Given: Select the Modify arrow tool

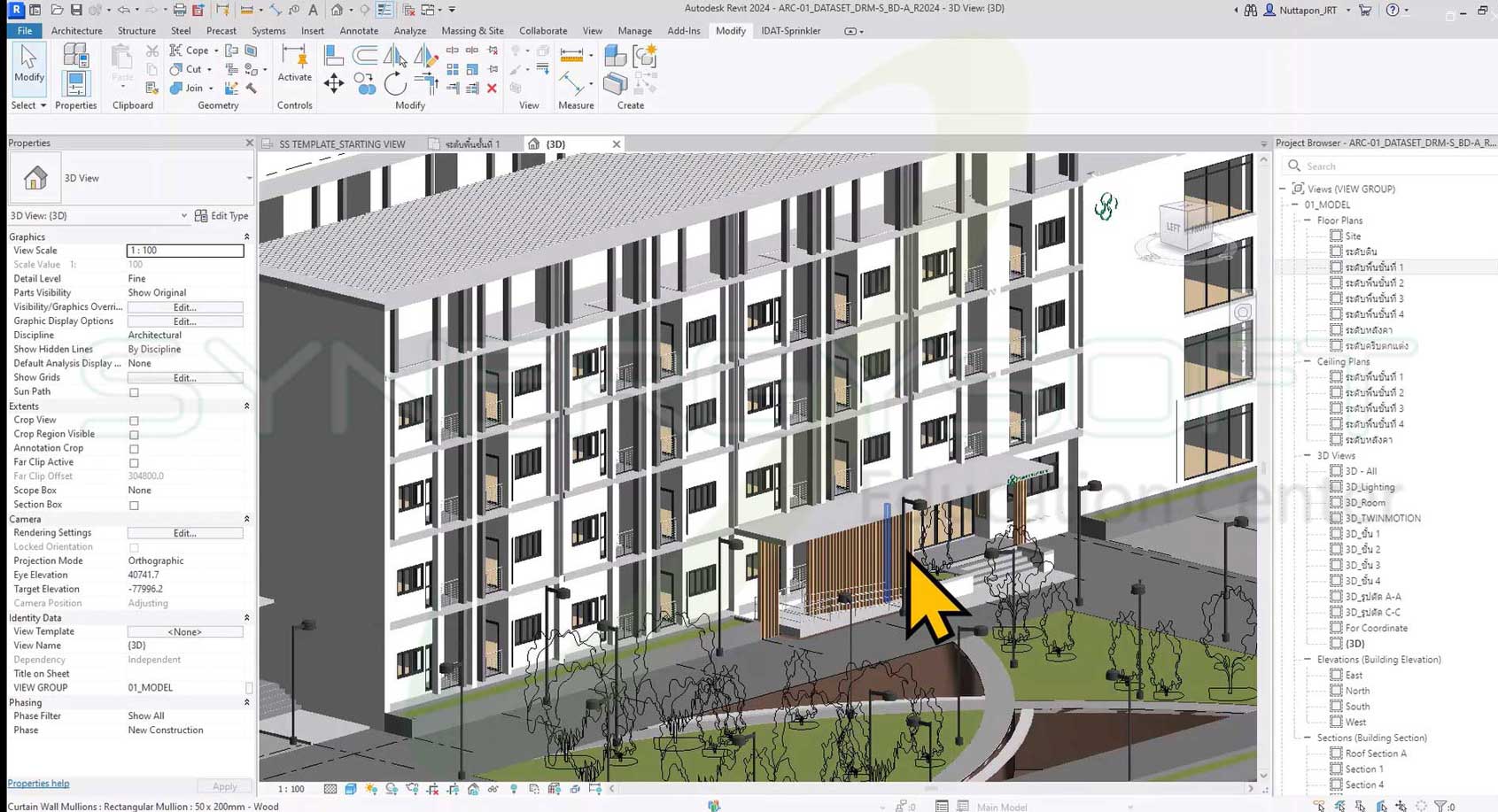Looking at the screenshot, I should (28, 64).
